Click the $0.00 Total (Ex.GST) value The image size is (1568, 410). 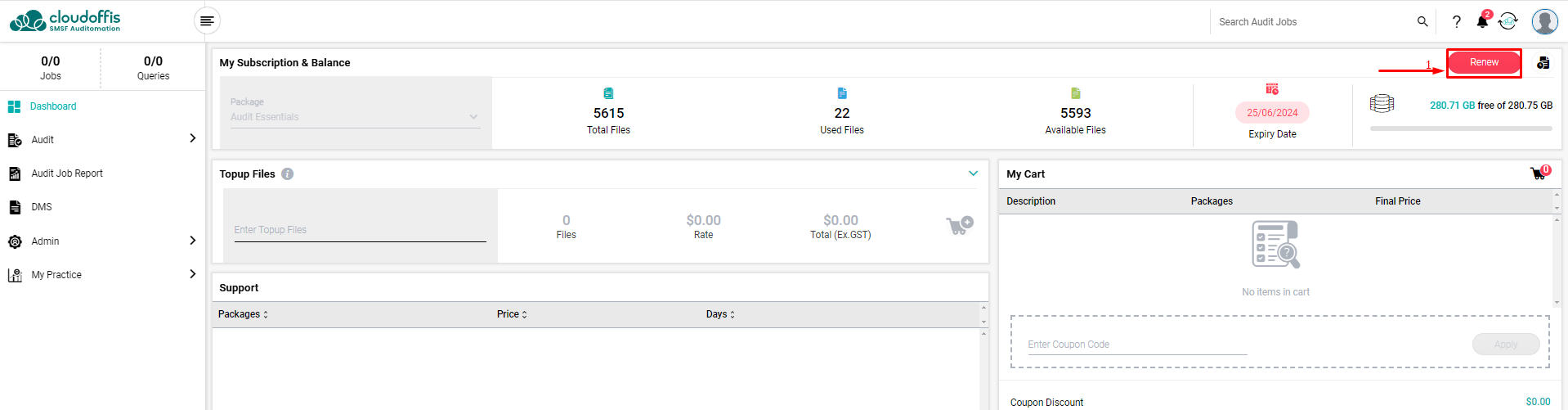coord(840,220)
